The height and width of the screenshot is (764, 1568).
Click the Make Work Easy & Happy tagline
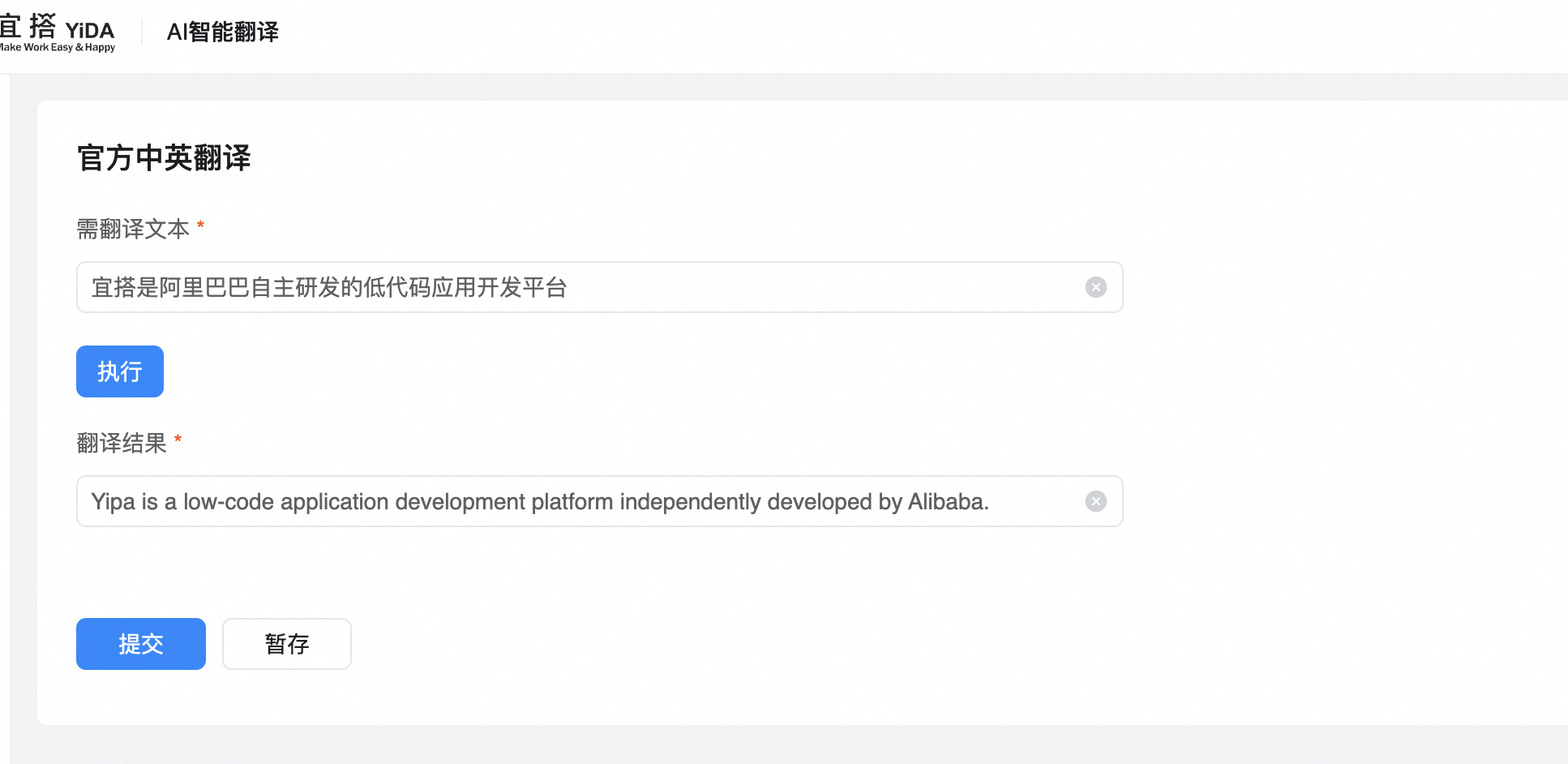coord(58,48)
